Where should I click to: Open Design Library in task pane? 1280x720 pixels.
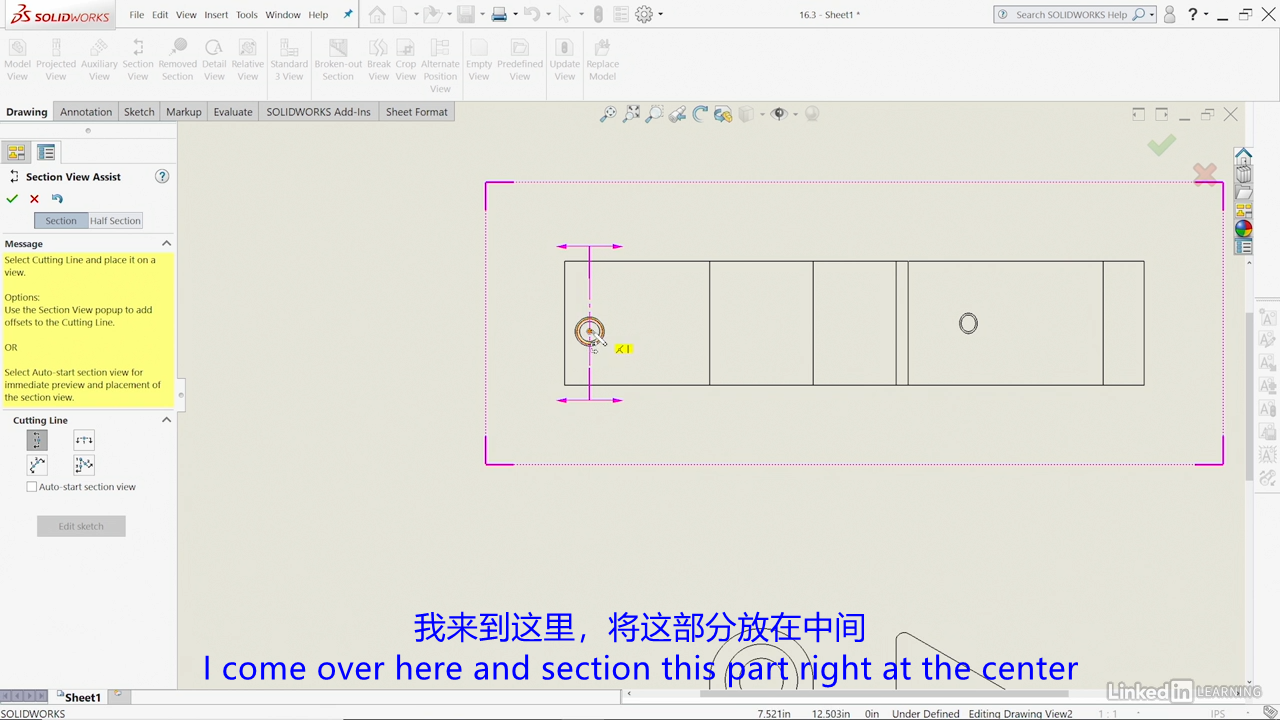1243,174
